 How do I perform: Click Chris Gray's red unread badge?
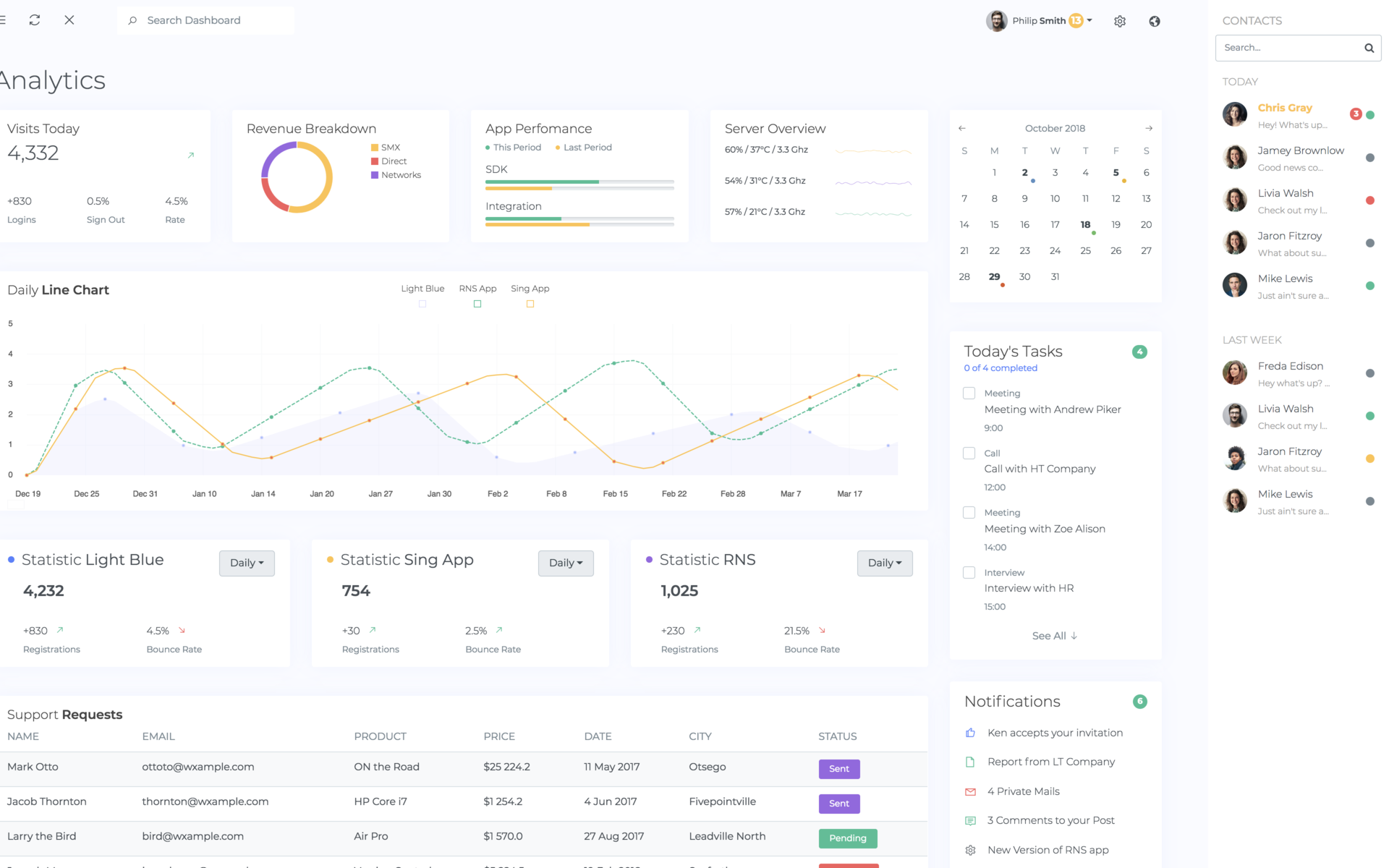[x=1356, y=114]
